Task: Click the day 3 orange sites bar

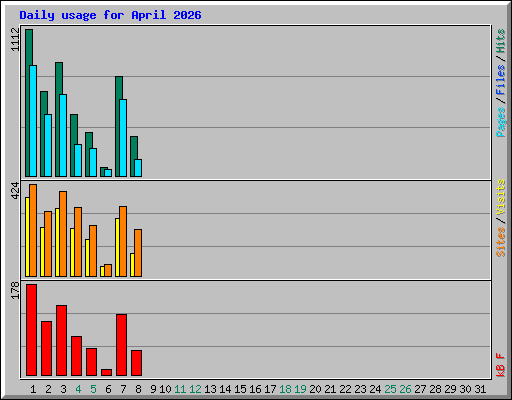Action: (63, 234)
